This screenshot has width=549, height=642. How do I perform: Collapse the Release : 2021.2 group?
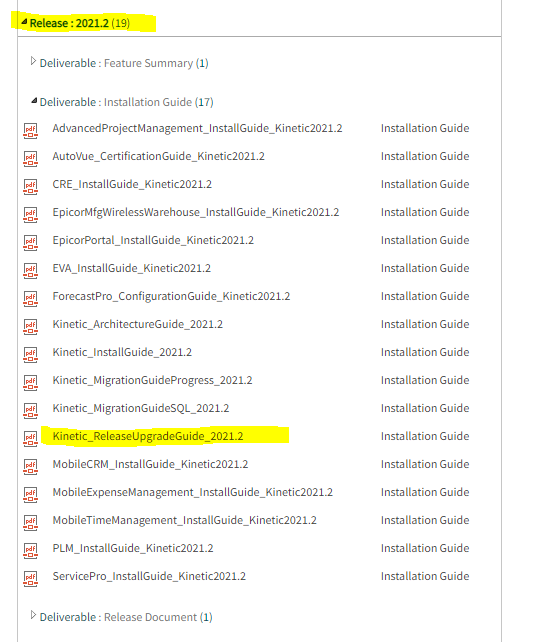(x=24, y=22)
